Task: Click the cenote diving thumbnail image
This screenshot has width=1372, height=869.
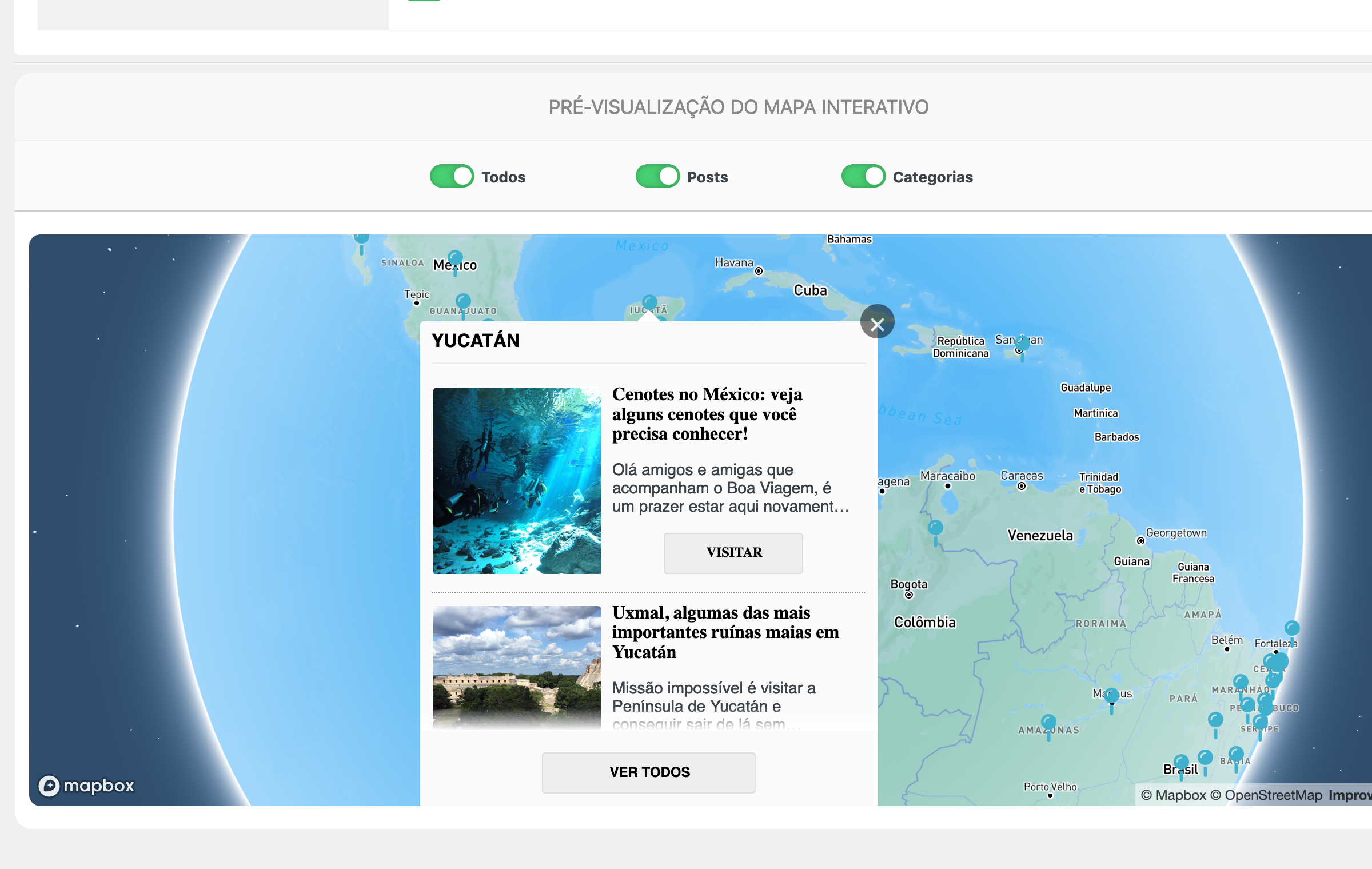Action: [516, 481]
